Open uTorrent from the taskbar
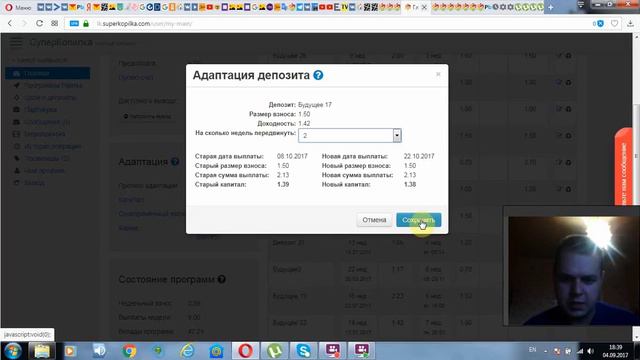The width and height of the screenshot is (640, 360). (x=274, y=351)
